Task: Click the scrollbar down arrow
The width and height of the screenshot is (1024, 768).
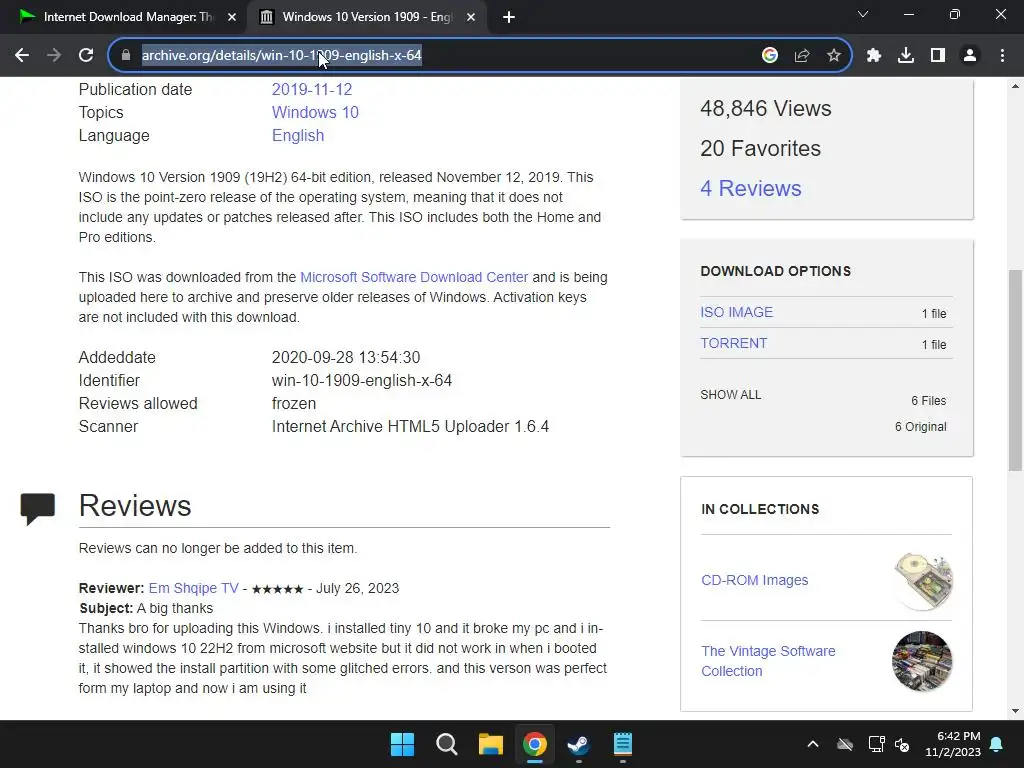Action: pyautogui.click(x=1016, y=711)
